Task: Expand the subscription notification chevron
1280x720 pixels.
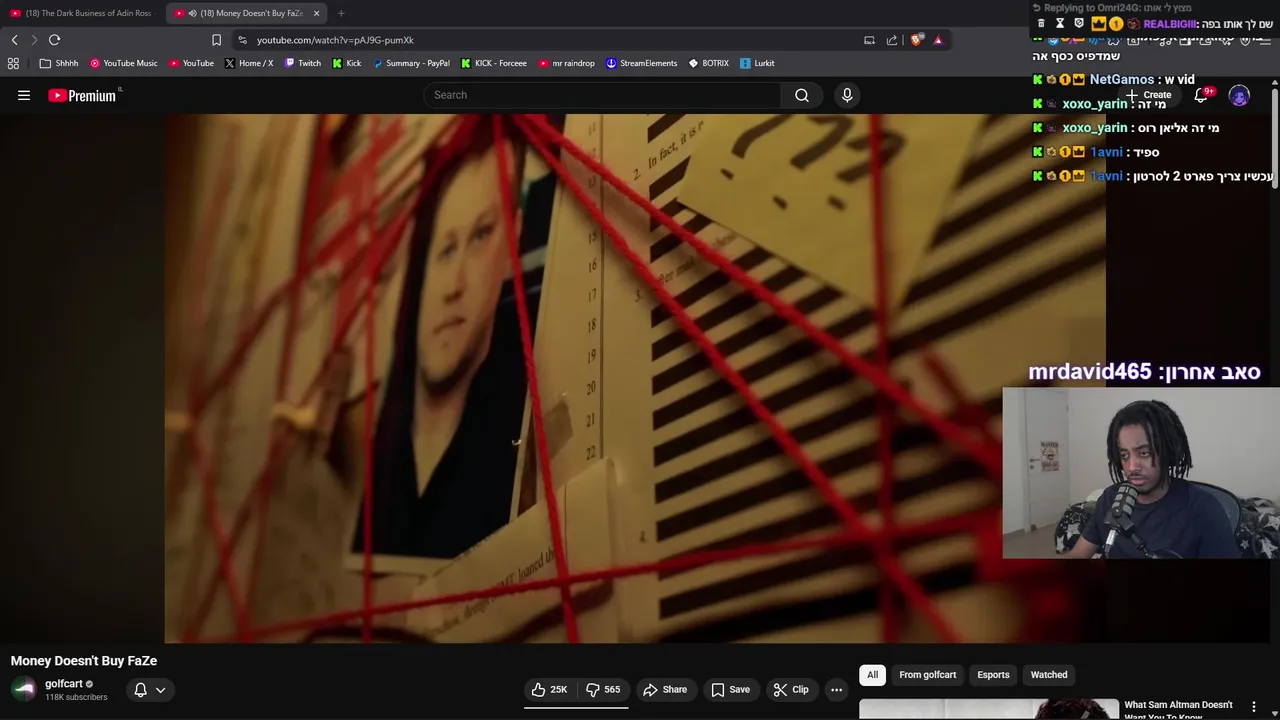Action: click(x=160, y=689)
